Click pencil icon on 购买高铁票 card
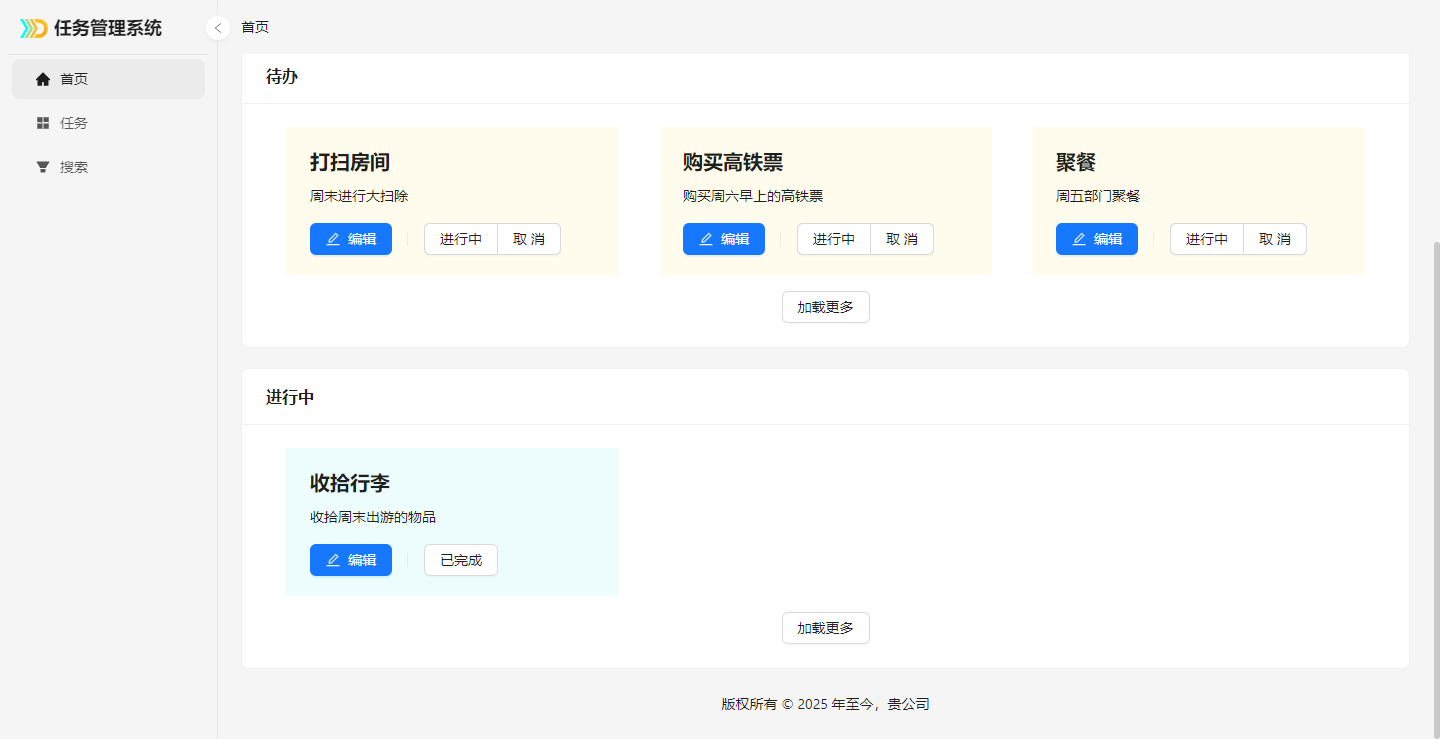The image size is (1440, 739). tap(706, 239)
